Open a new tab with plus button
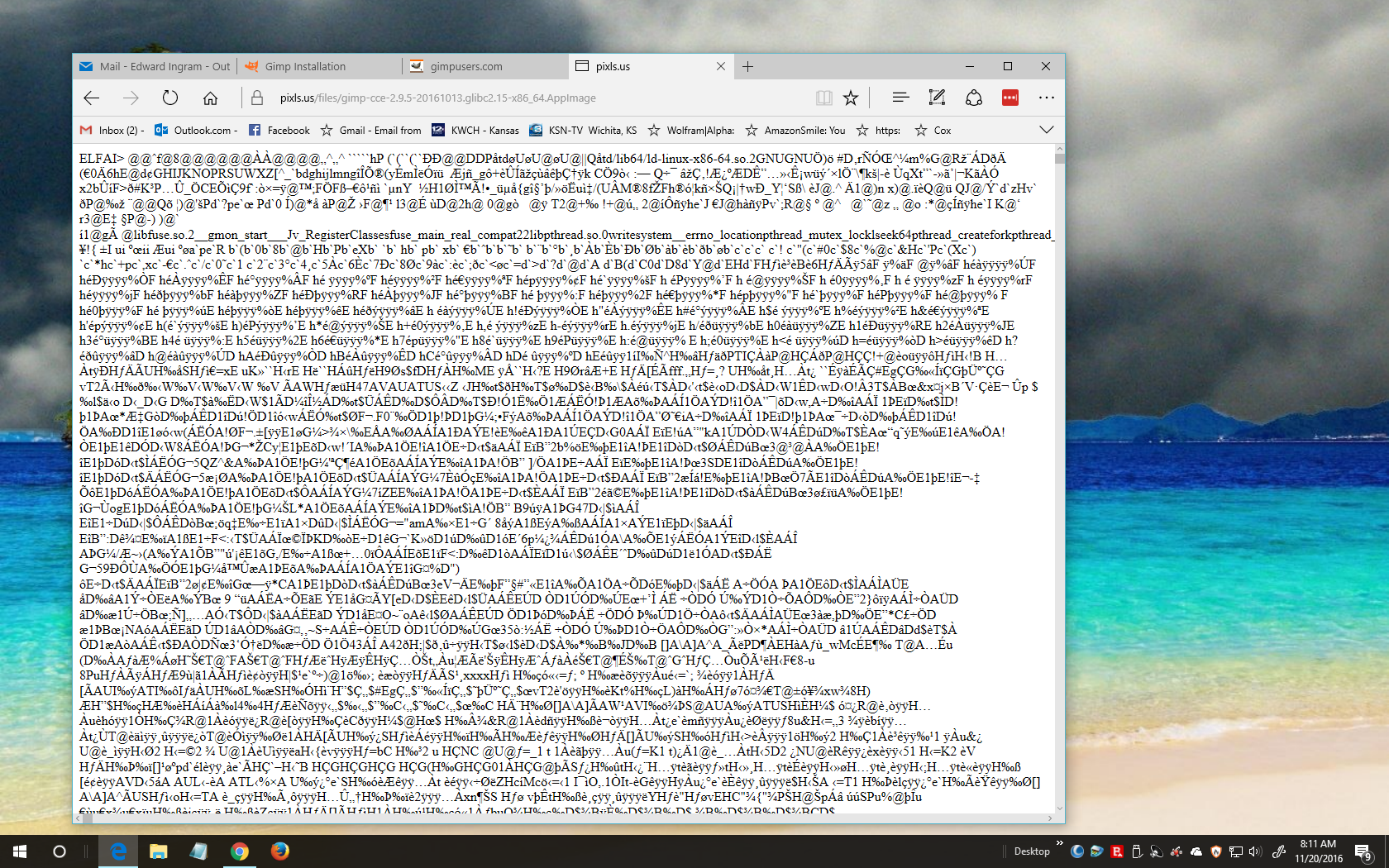The image size is (1389, 868). click(747, 66)
